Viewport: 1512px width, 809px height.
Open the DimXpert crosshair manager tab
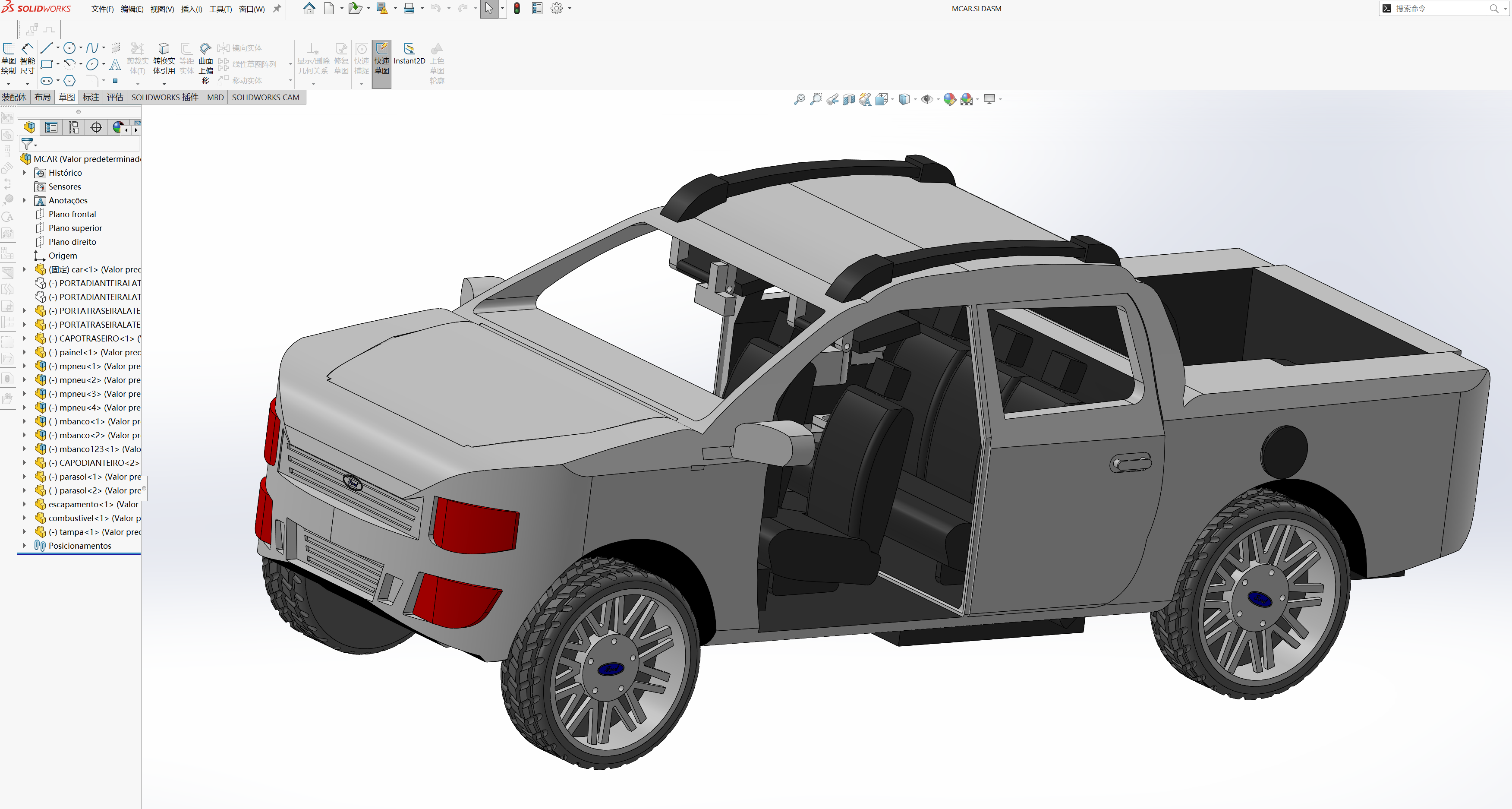click(96, 127)
